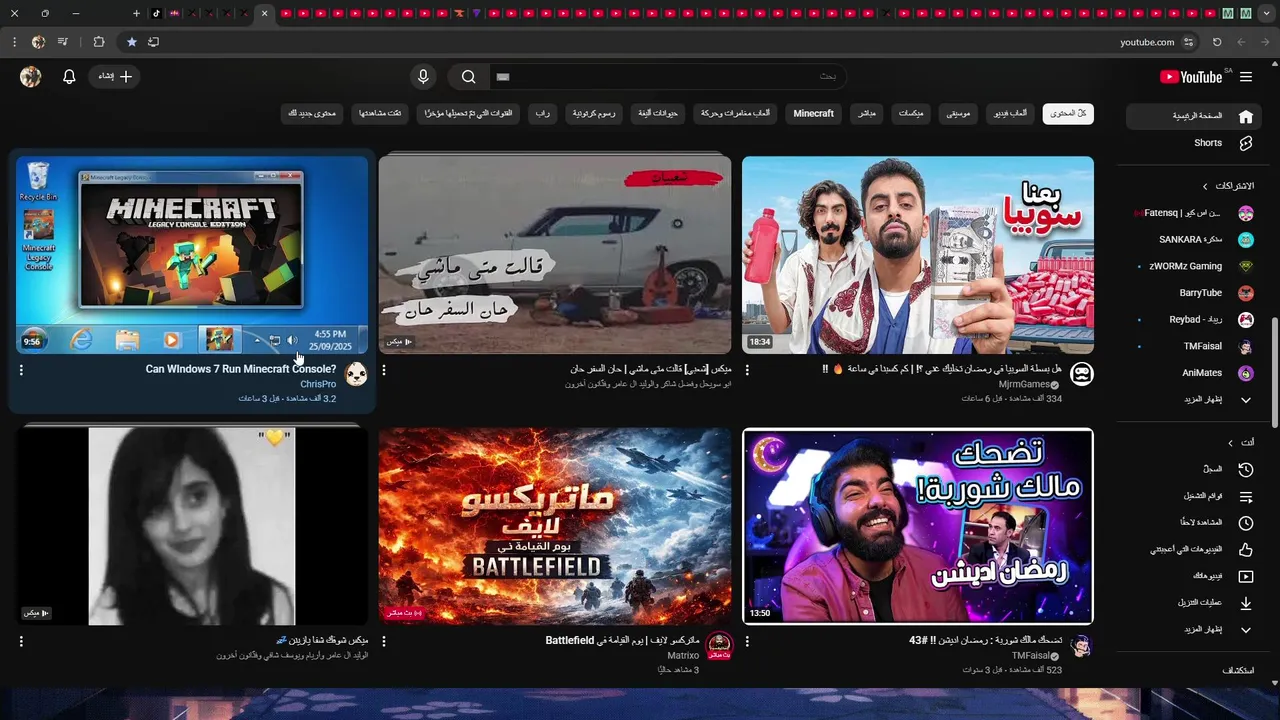Select the Rap (راب) filter chip
Screen dimensions: 1280x720
[543, 114]
